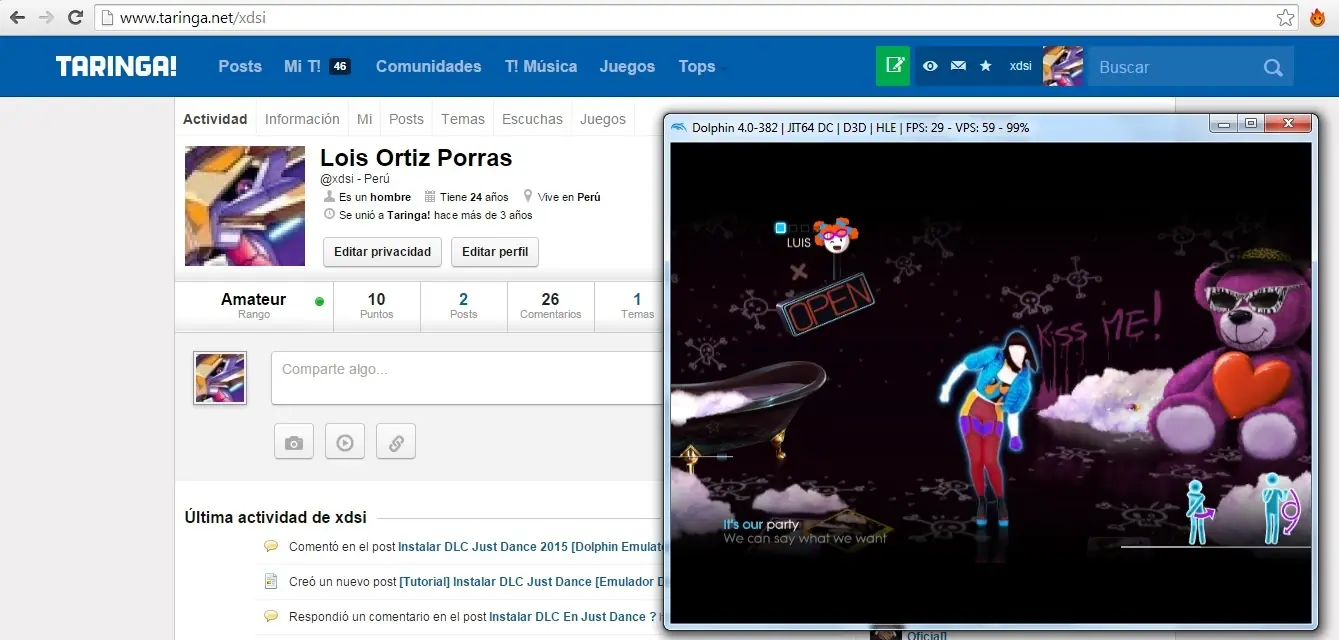This screenshot has width=1339, height=640.
Task: Click the header user avatar thumbnail
Action: pos(1063,66)
